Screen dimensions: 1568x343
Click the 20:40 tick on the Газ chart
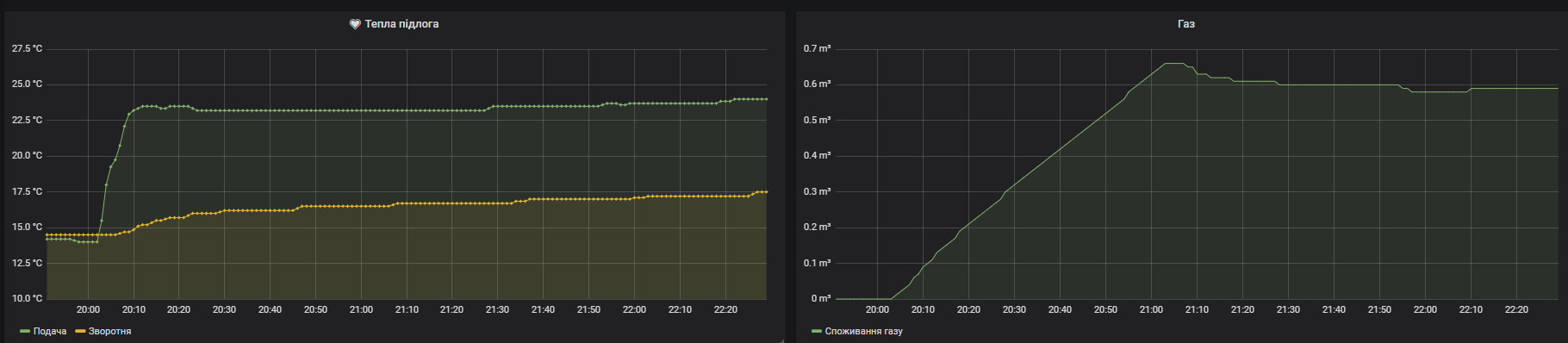click(1060, 309)
